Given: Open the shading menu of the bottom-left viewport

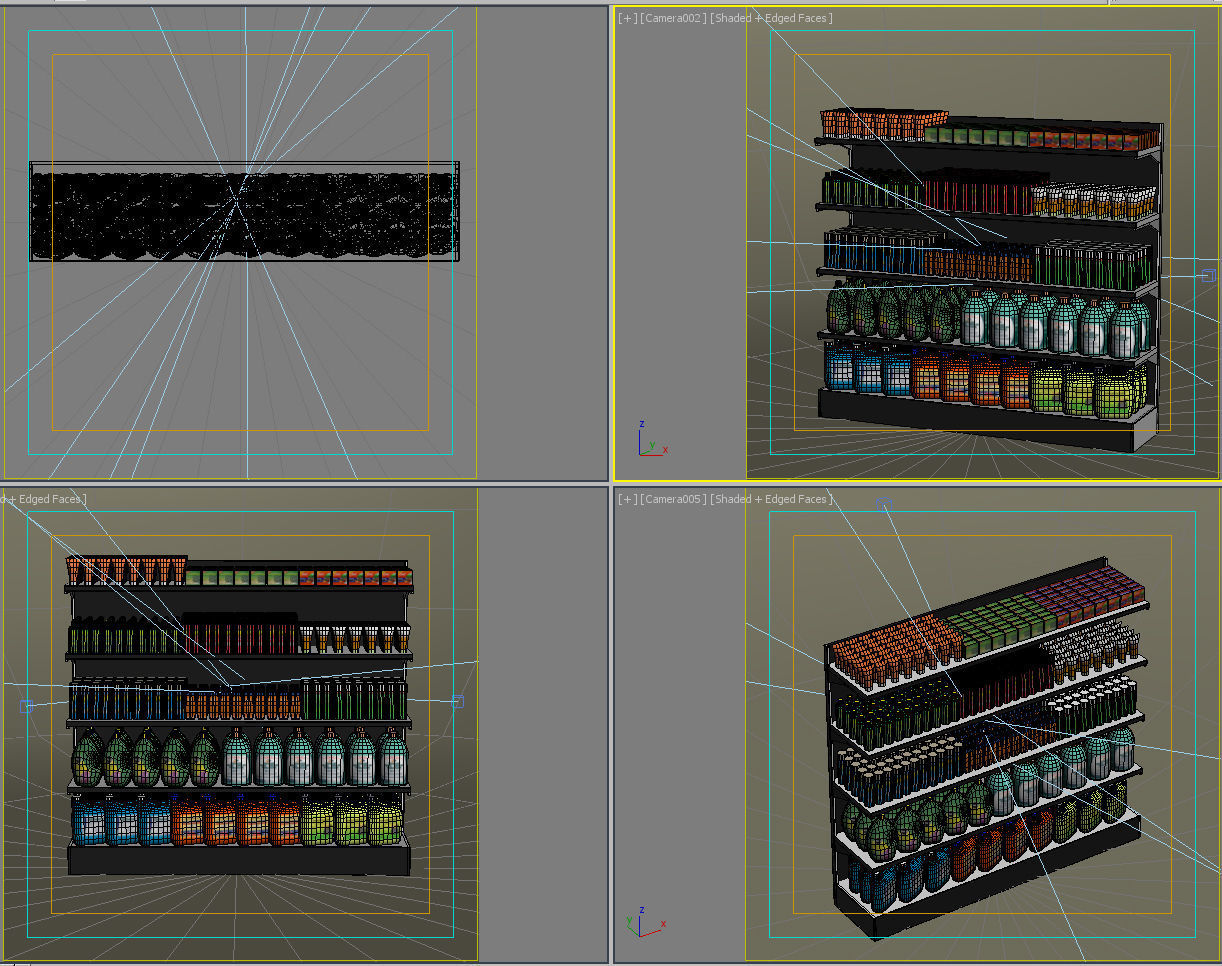Looking at the screenshot, I should pyautogui.click(x=42, y=499).
